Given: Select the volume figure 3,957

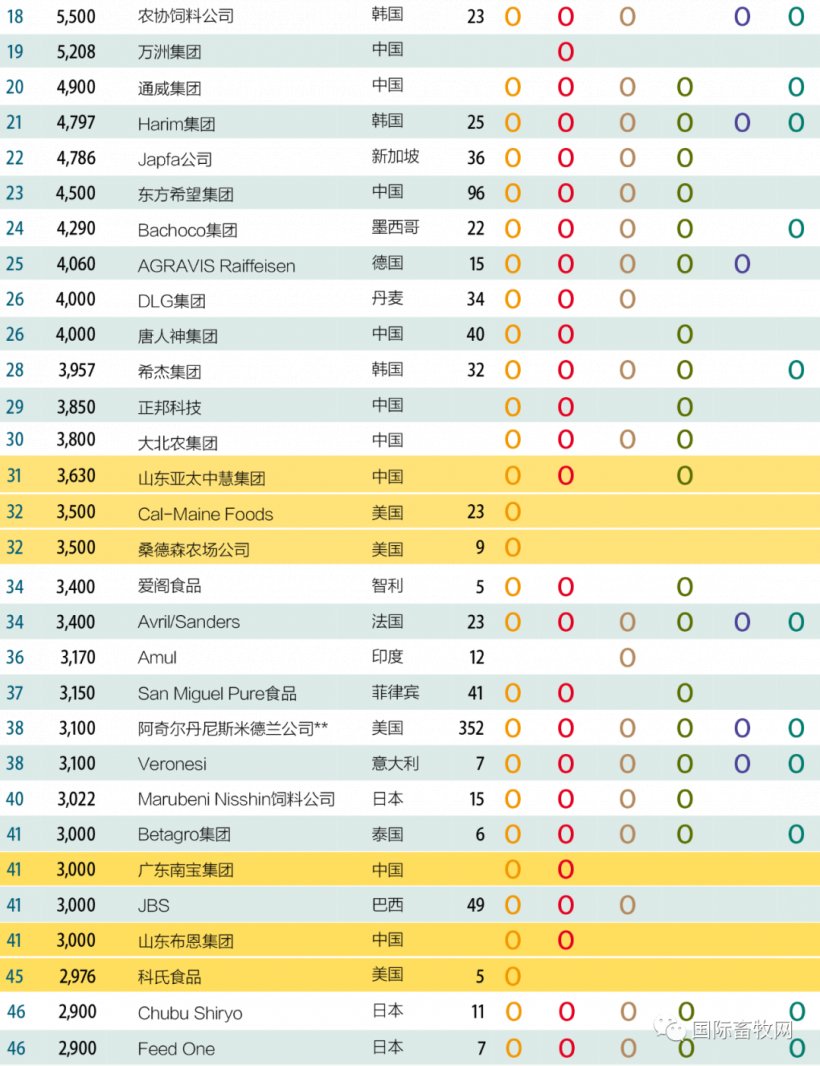Looking at the screenshot, I should 77,370.
